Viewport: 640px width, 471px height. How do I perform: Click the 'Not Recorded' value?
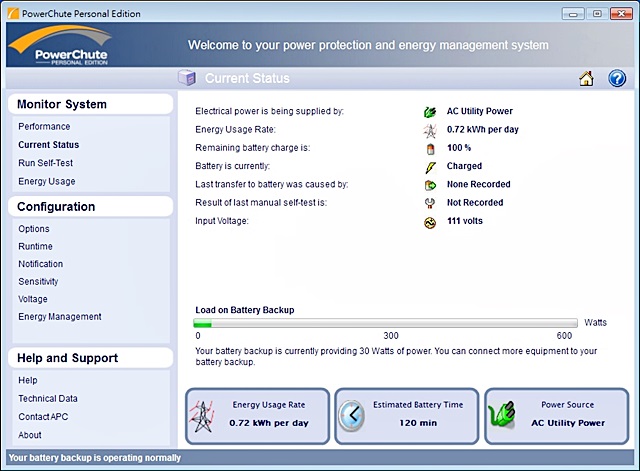(475, 203)
